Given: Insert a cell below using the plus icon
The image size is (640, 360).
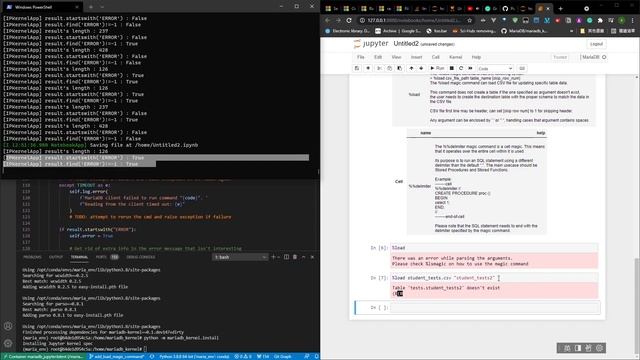Looking at the screenshot, I should [x=368, y=68].
